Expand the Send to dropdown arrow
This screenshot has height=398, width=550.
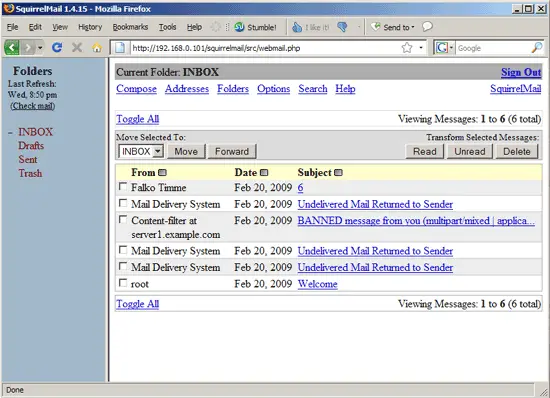coord(413,27)
